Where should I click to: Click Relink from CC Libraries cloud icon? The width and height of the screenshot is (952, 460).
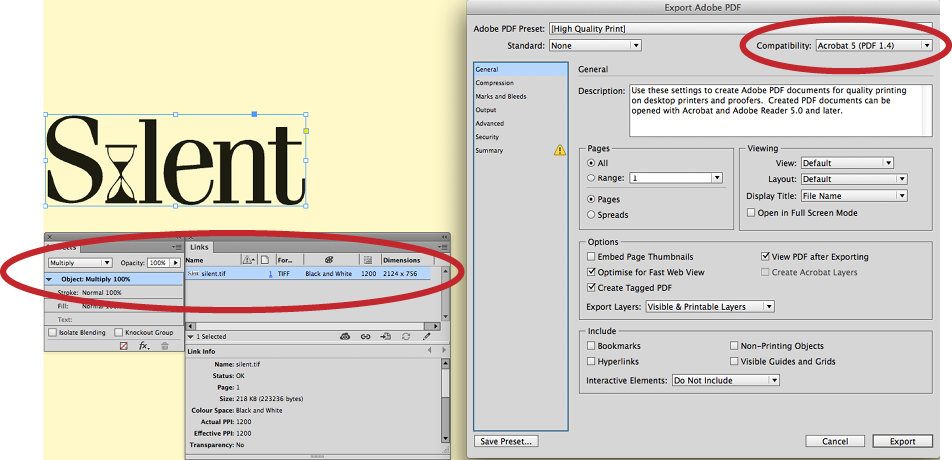pos(345,336)
